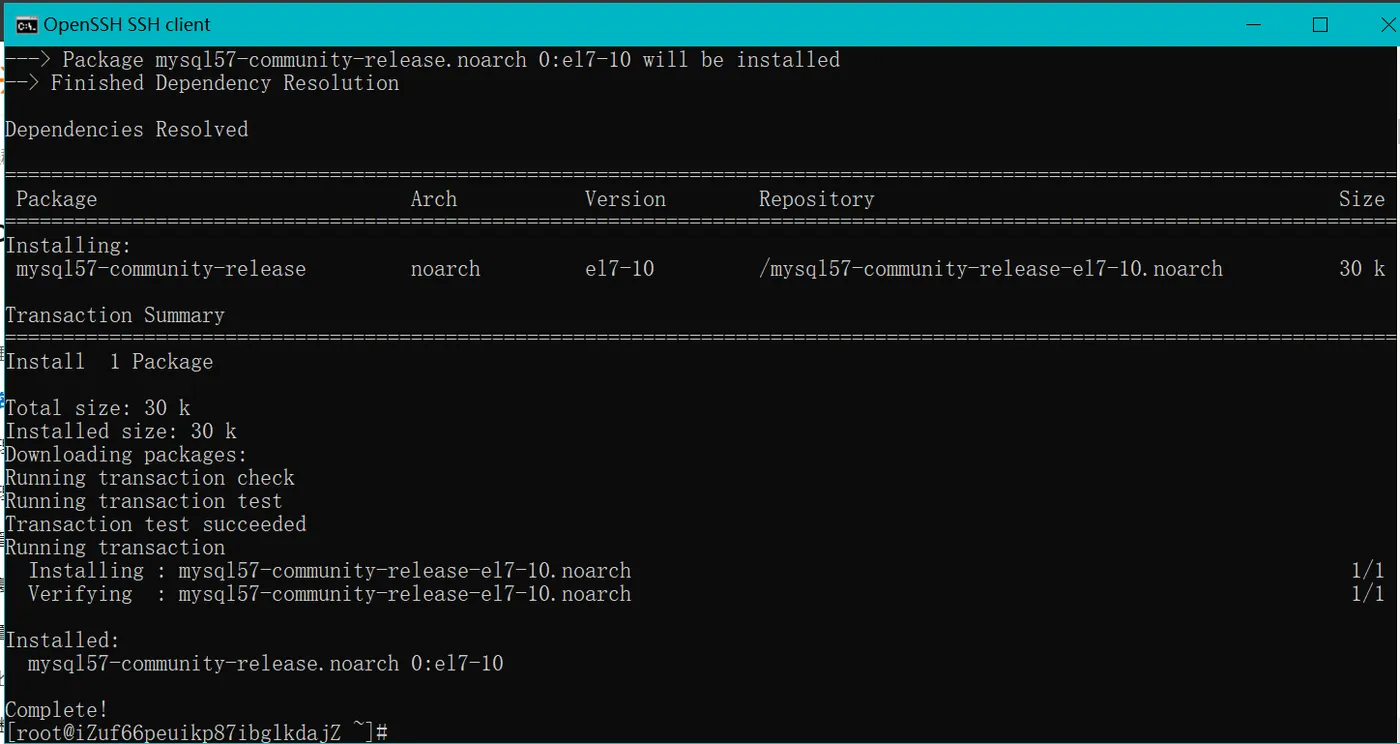
Task: Click the '1/1' counter on the Installing line
Action: (1368, 571)
